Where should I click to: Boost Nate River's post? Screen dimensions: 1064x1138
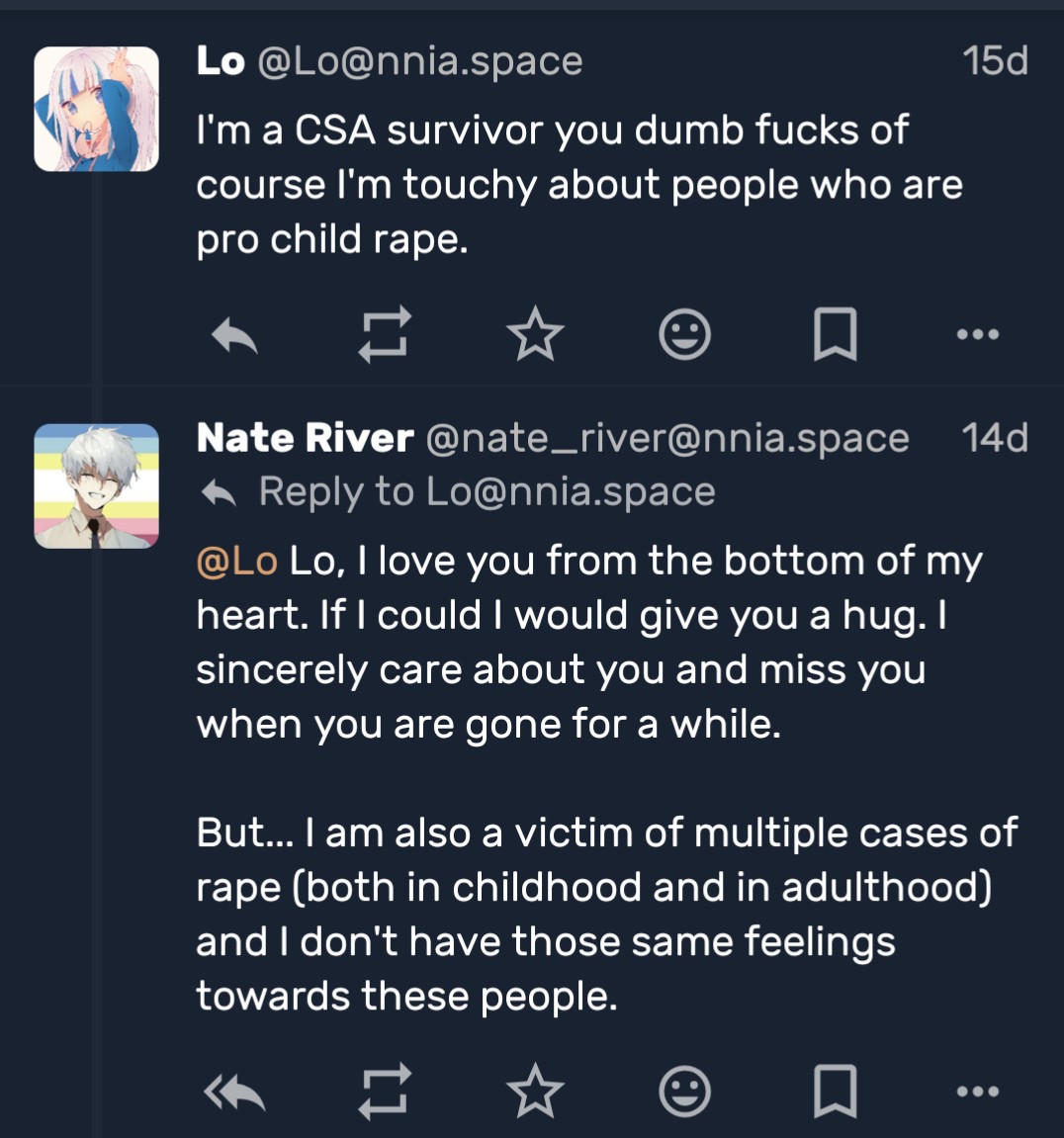coord(384,1092)
